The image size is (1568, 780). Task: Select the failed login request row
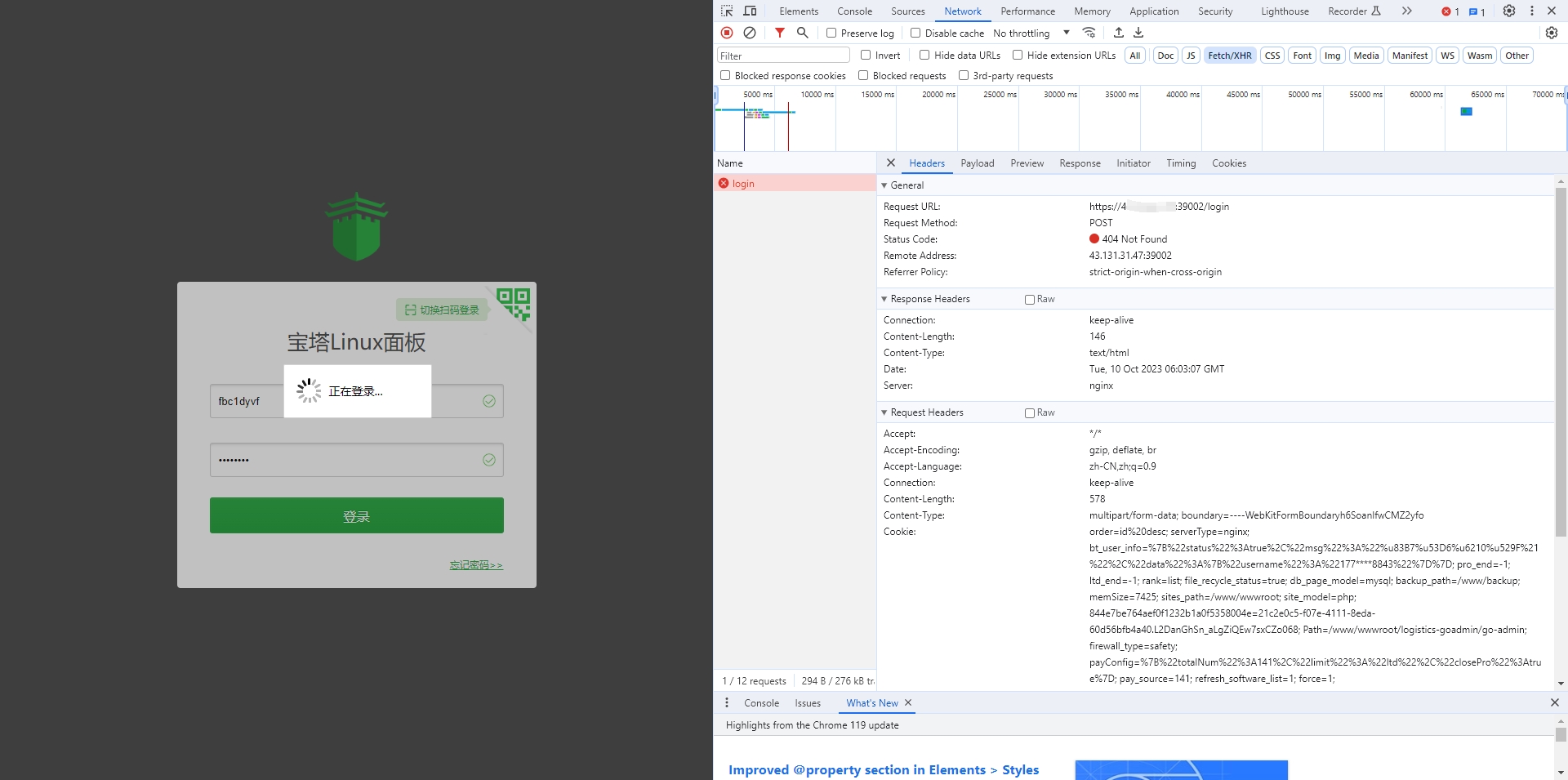795,183
